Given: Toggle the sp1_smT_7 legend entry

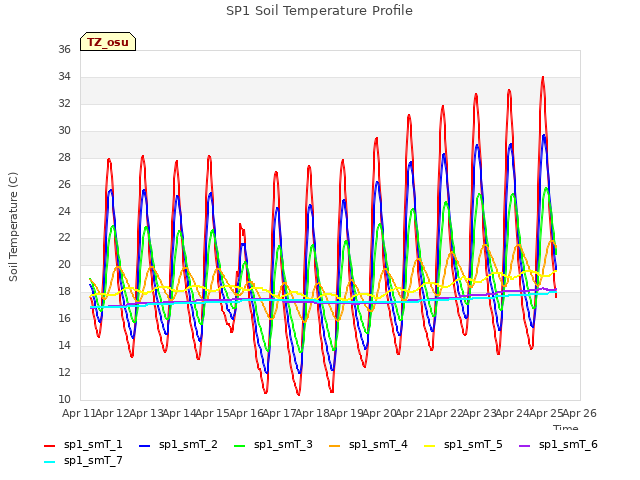Looking at the screenshot, I should pyautogui.click(x=83, y=461).
